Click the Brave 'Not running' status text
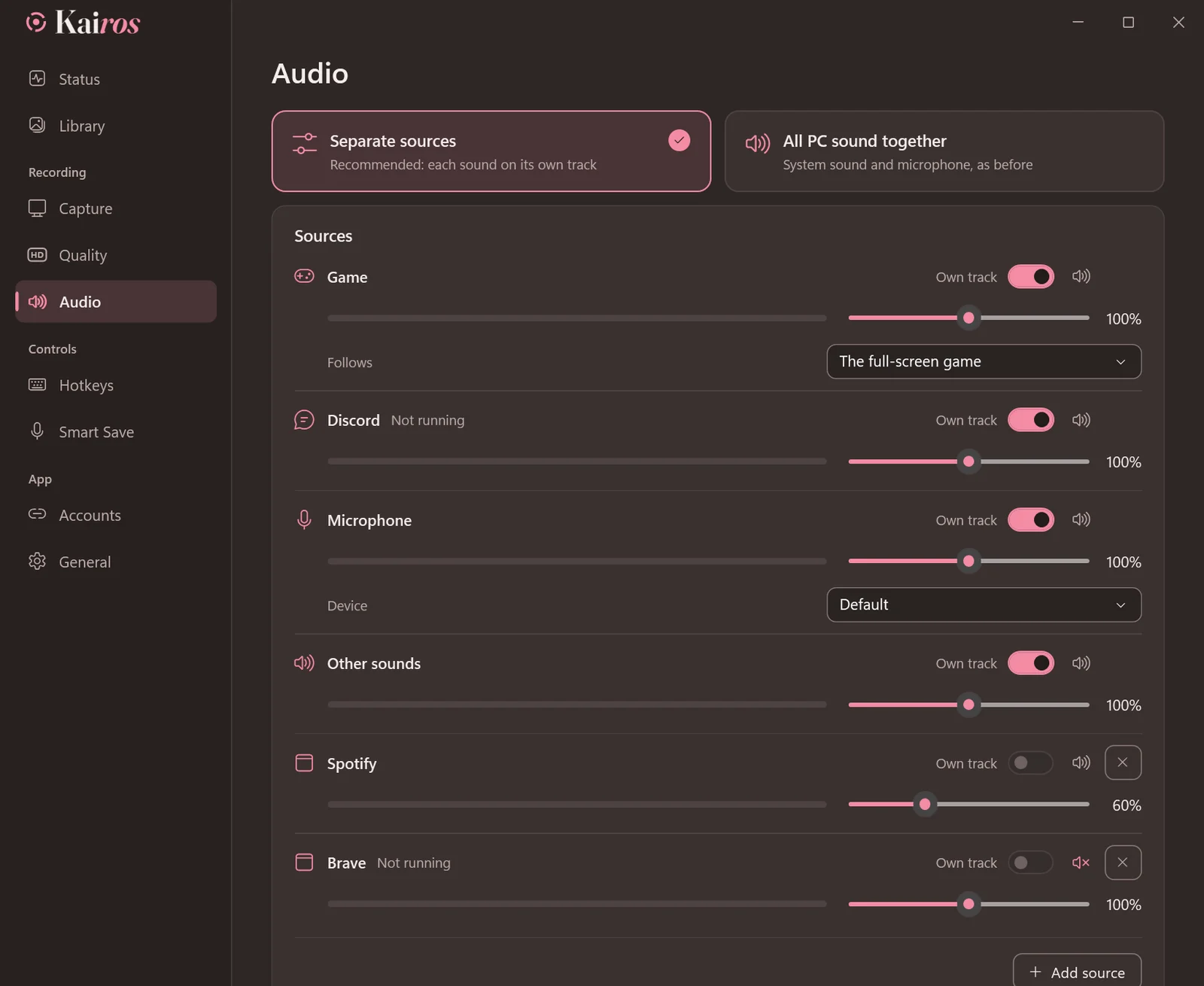This screenshot has width=1204, height=986. [414, 863]
